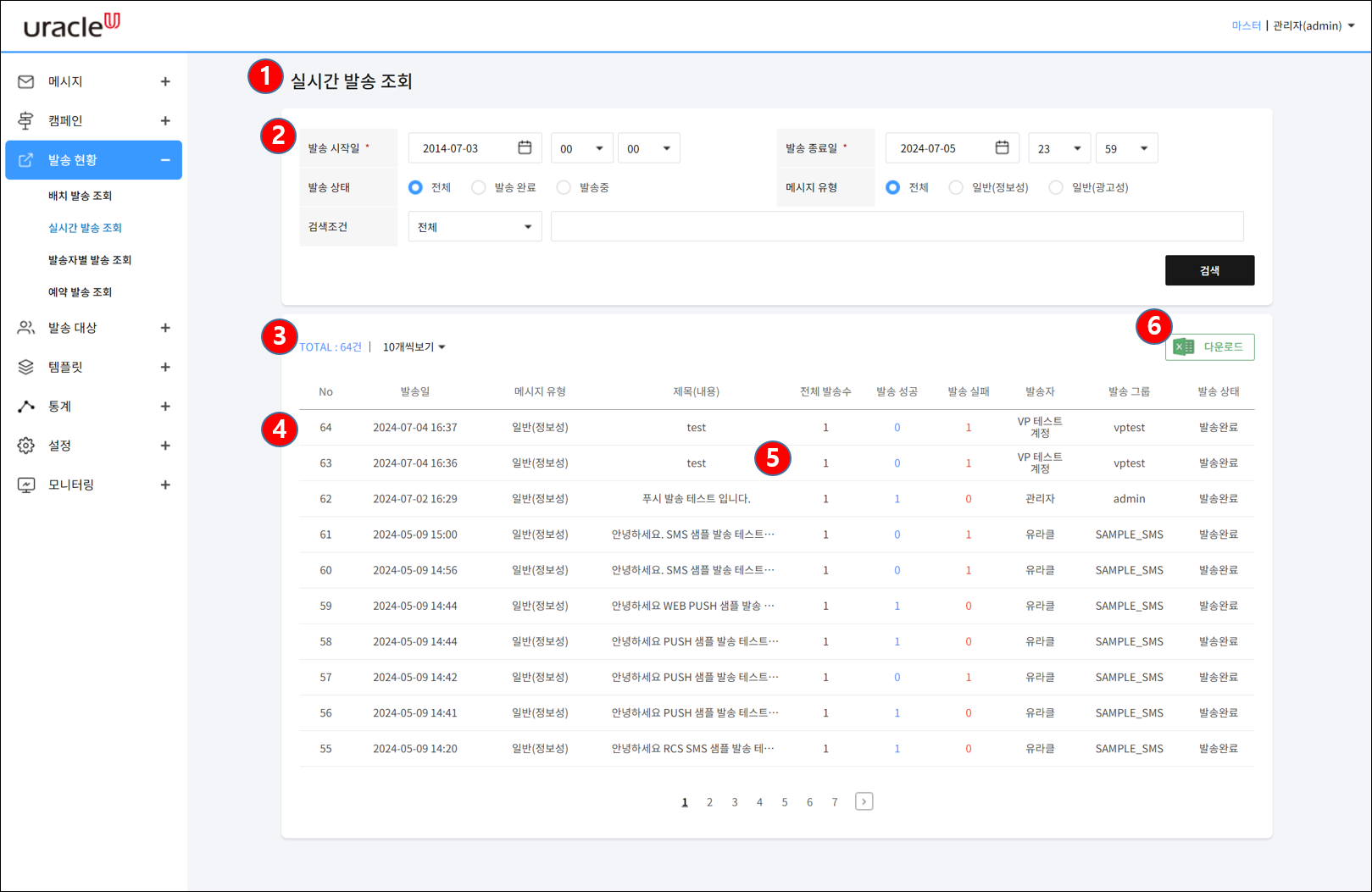Image resolution: width=1372 pixels, height=892 pixels.
Task: Open start minute dropdown showing 00
Action: click(x=649, y=148)
